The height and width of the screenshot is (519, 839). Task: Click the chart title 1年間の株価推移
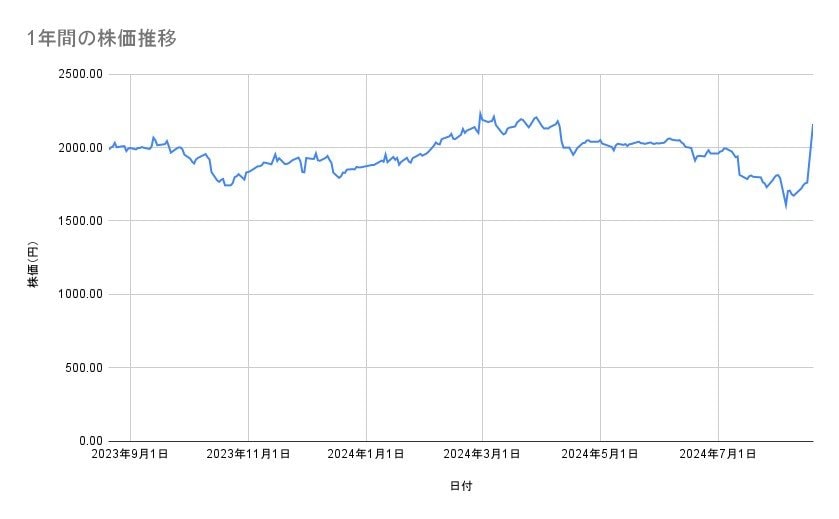click(x=103, y=38)
